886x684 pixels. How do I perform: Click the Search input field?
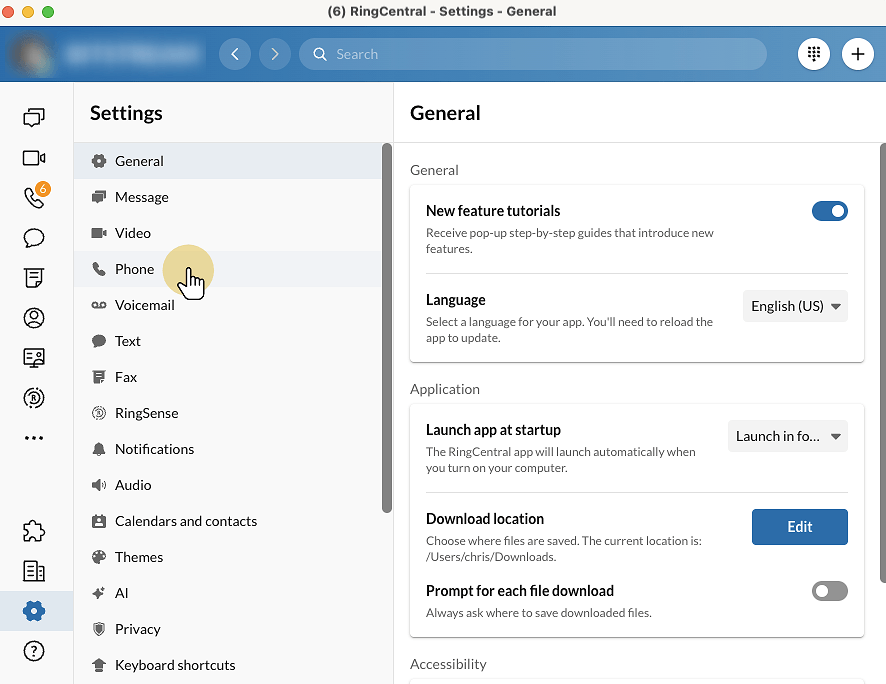pos(540,54)
